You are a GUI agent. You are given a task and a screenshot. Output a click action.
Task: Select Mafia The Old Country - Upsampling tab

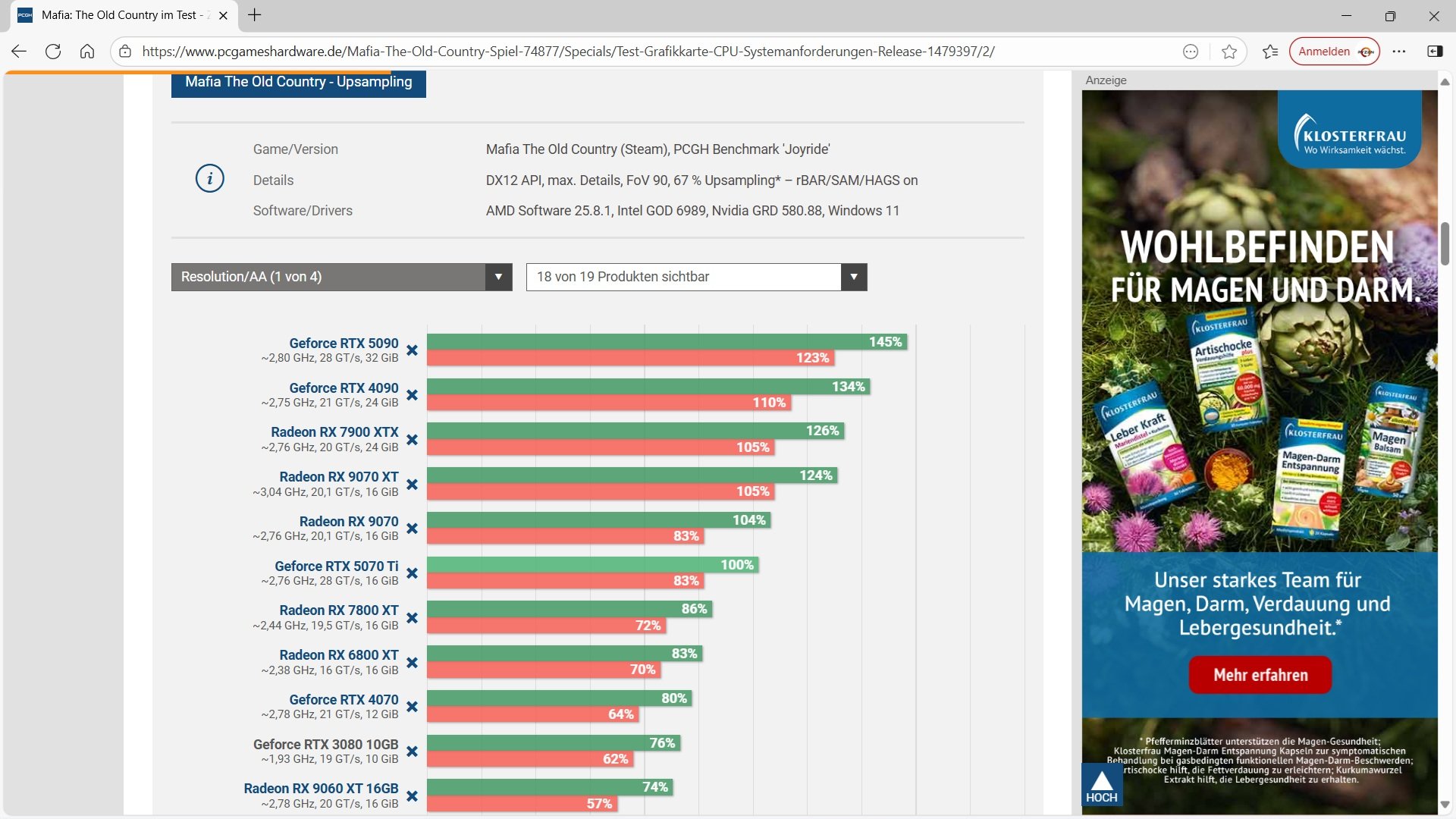299,82
